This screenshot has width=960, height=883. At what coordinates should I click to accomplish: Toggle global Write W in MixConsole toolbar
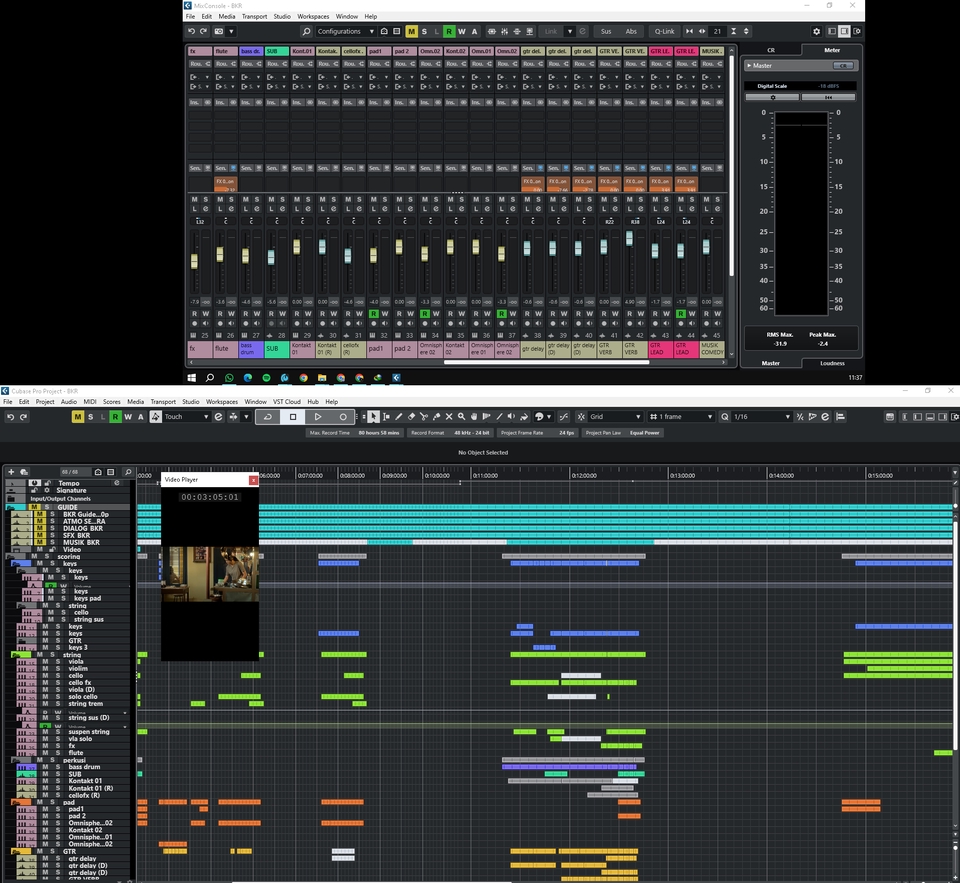coord(462,31)
